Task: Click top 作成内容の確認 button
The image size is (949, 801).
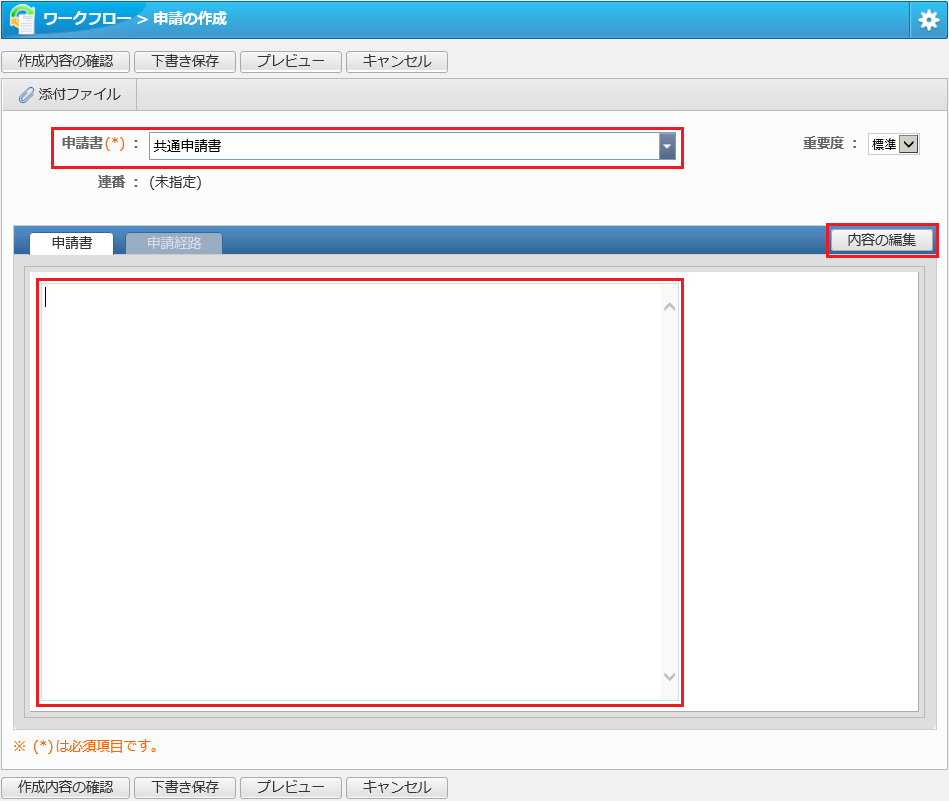Action: pos(65,61)
